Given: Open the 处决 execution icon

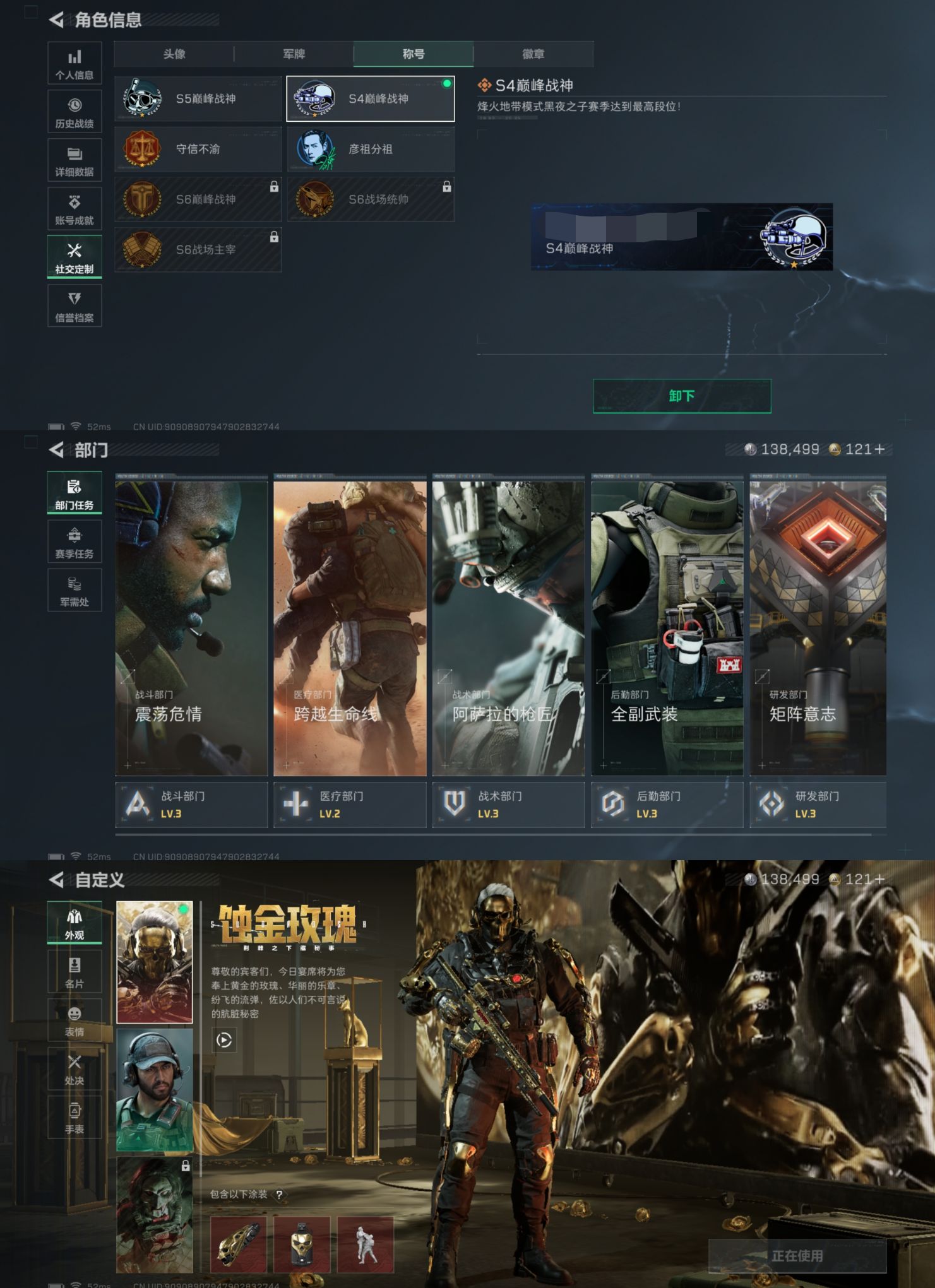Looking at the screenshot, I should tap(74, 1069).
